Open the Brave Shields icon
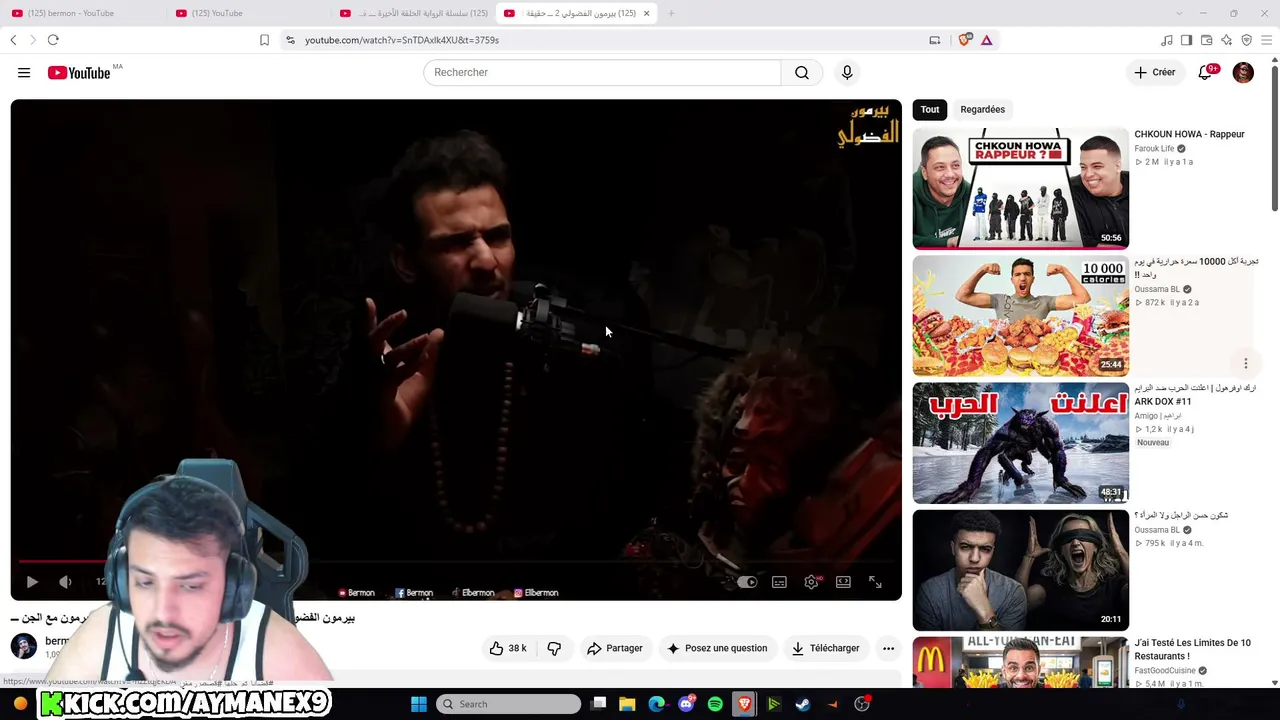The width and height of the screenshot is (1280, 720). (x=965, y=40)
